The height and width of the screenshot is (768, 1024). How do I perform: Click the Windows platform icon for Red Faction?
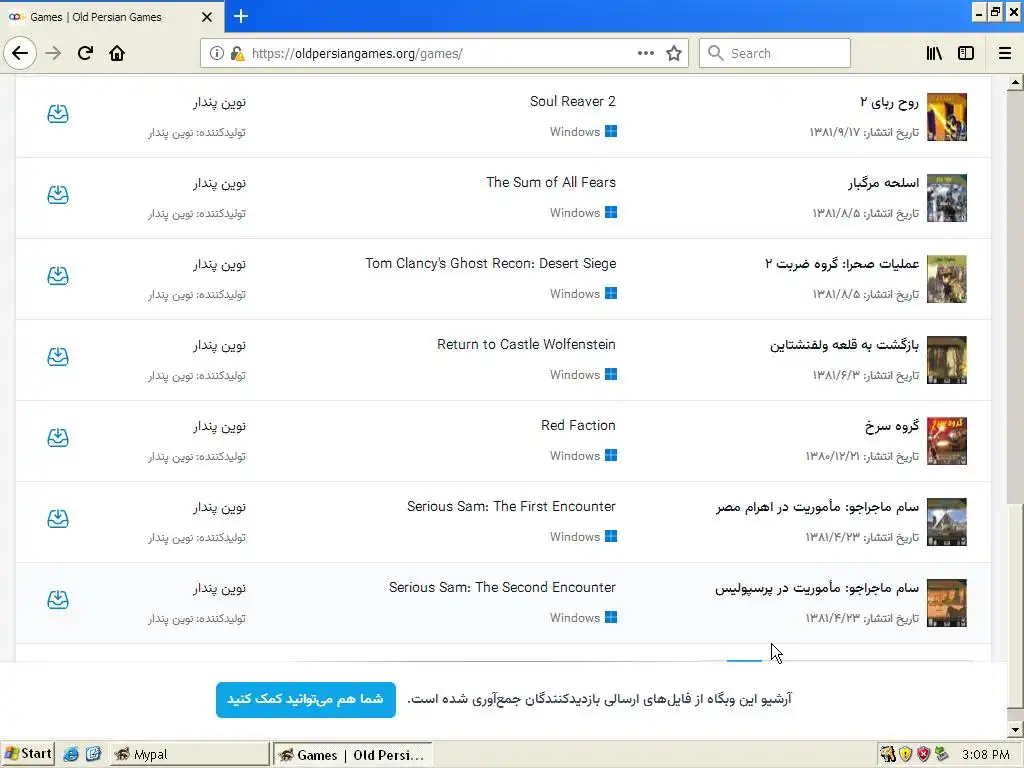[x=611, y=455]
